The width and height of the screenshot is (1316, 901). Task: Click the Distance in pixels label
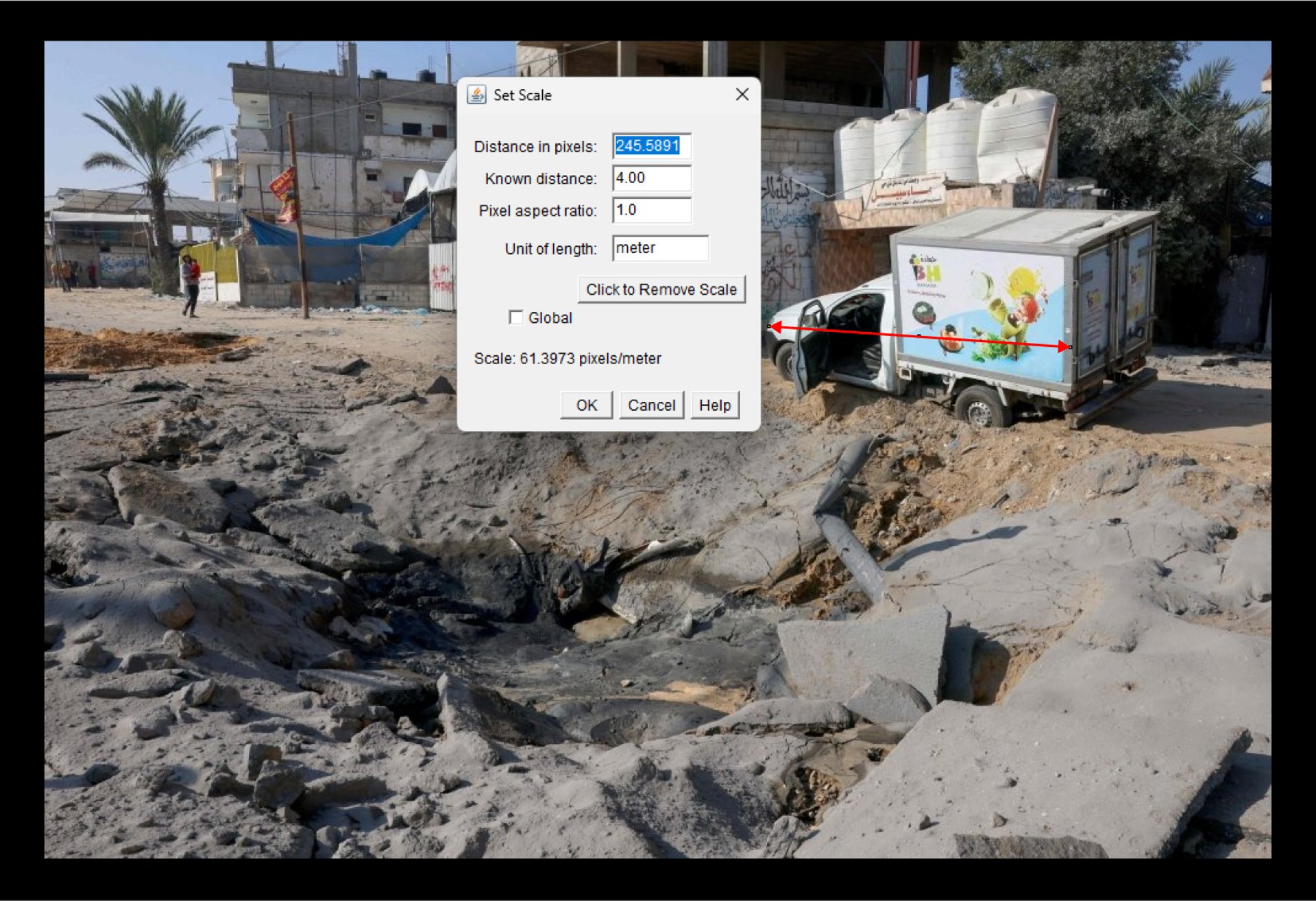click(535, 147)
